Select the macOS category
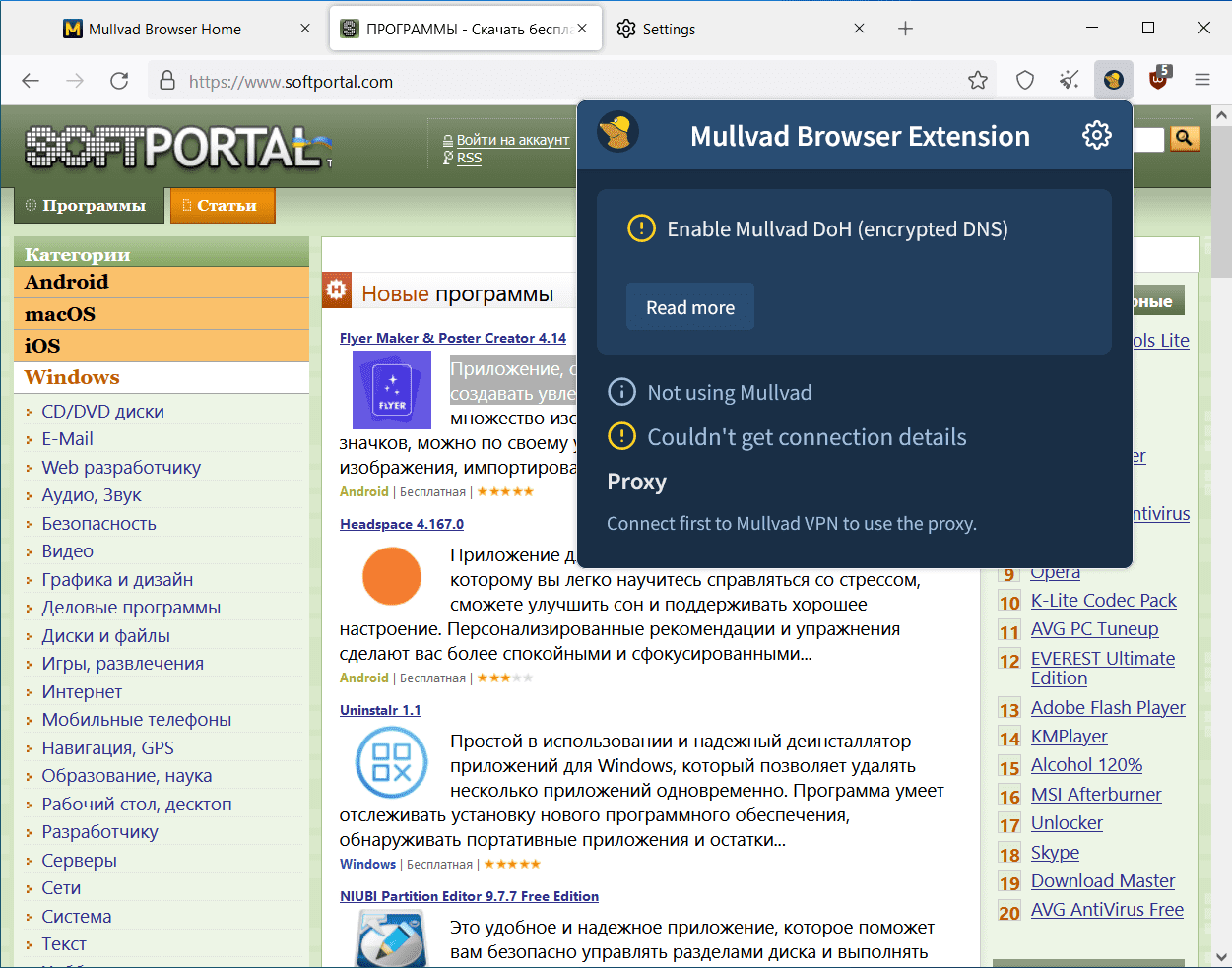The image size is (1232, 968). (x=162, y=314)
